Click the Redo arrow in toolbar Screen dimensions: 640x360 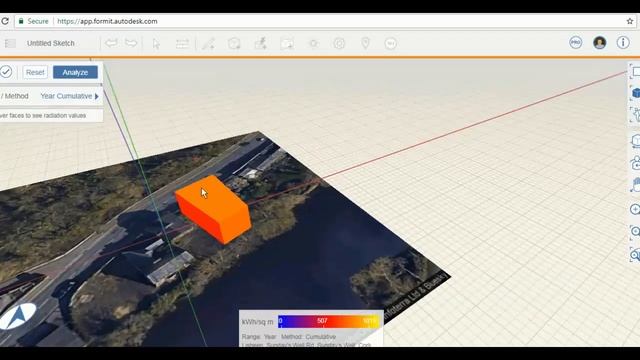point(131,43)
